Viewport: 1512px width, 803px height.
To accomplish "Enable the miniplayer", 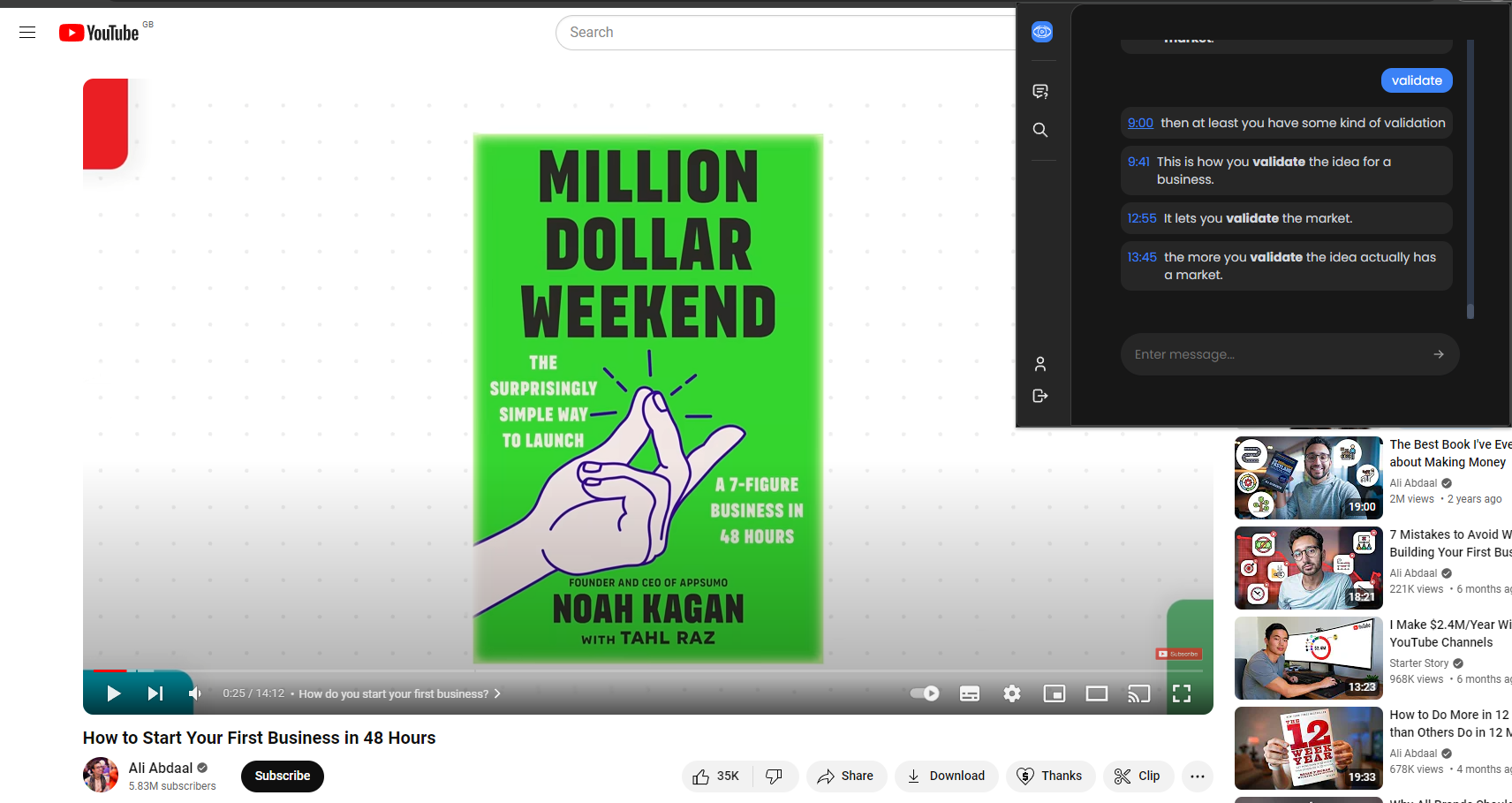I will pyautogui.click(x=1055, y=693).
